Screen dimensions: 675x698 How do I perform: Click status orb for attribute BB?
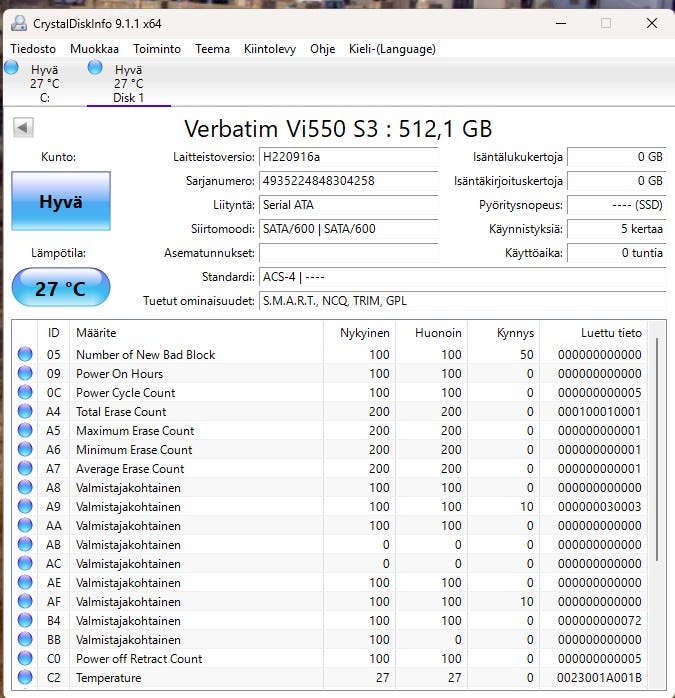[25, 639]
